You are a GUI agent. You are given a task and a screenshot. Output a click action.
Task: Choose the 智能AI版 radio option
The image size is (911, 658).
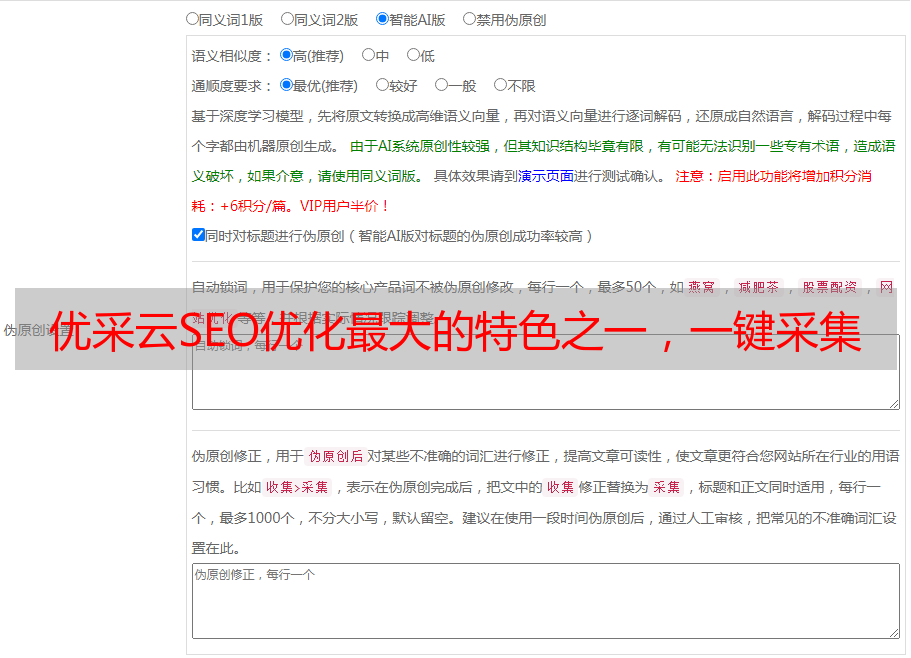pyautogui.click(x=382, y=19)
